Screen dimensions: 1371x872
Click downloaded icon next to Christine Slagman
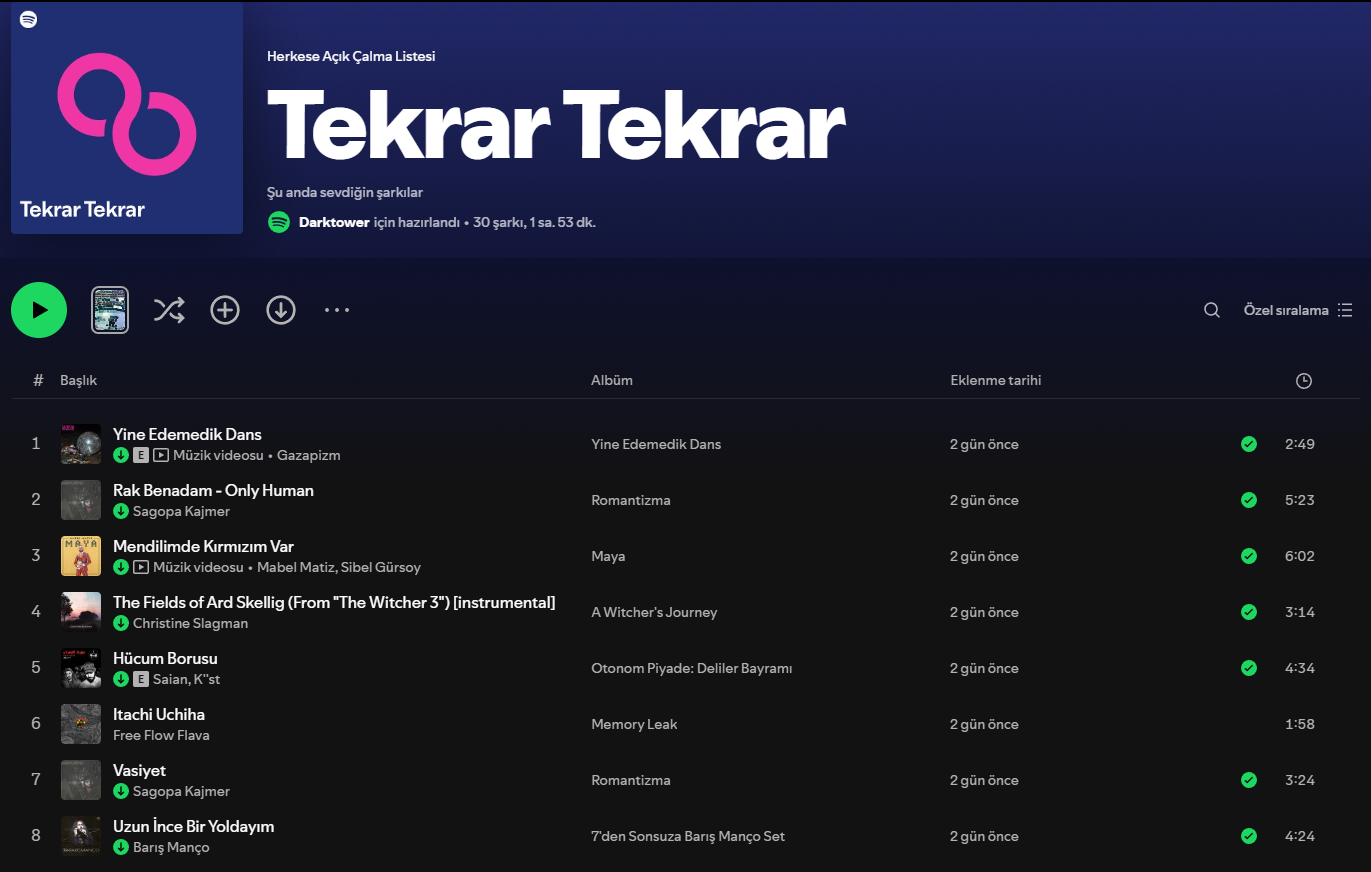tap(121, 623)
